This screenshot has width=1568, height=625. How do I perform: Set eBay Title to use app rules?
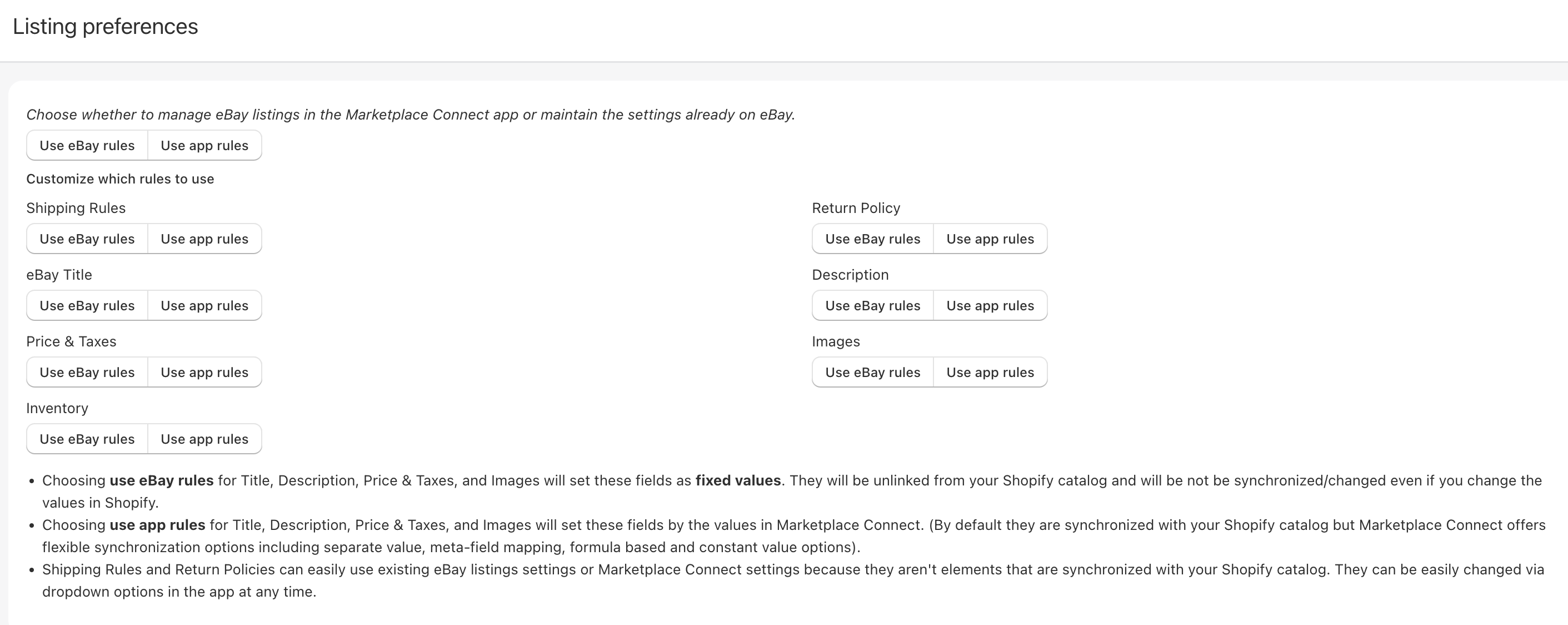204,305
